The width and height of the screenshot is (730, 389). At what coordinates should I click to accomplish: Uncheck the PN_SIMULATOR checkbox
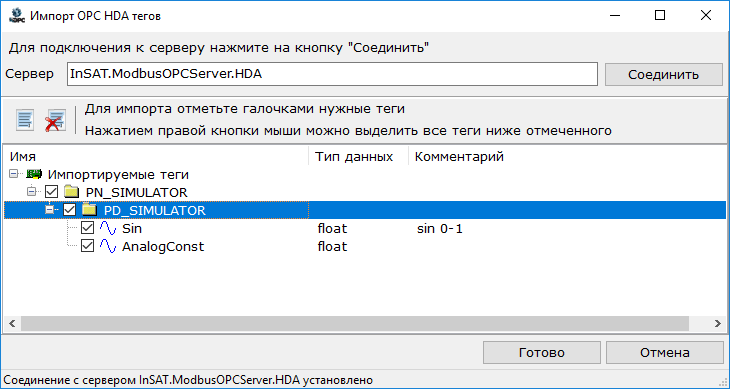(51, 192)
